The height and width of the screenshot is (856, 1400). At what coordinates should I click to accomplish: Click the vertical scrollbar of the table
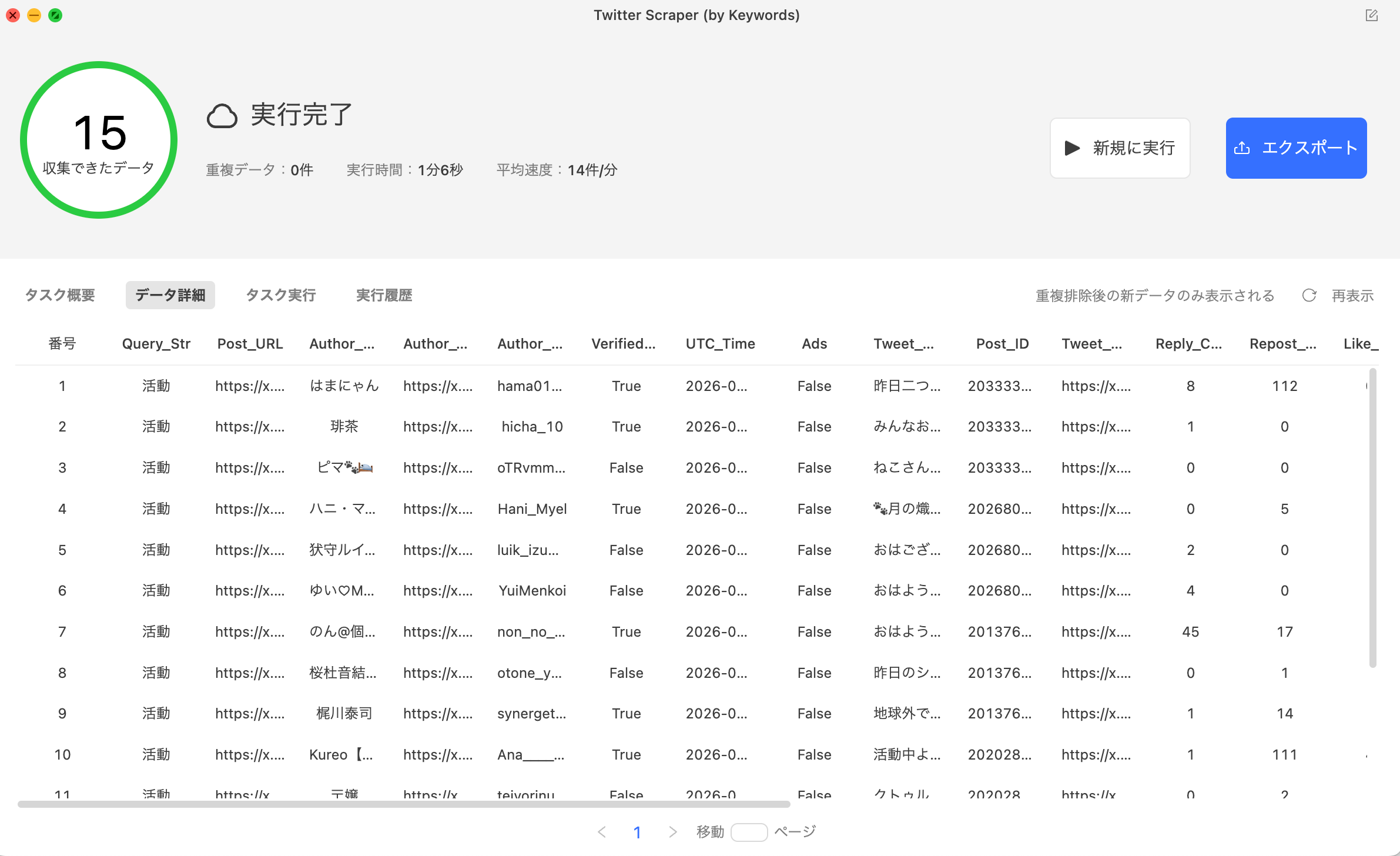pyautogui.click(x=1373, y=517)
